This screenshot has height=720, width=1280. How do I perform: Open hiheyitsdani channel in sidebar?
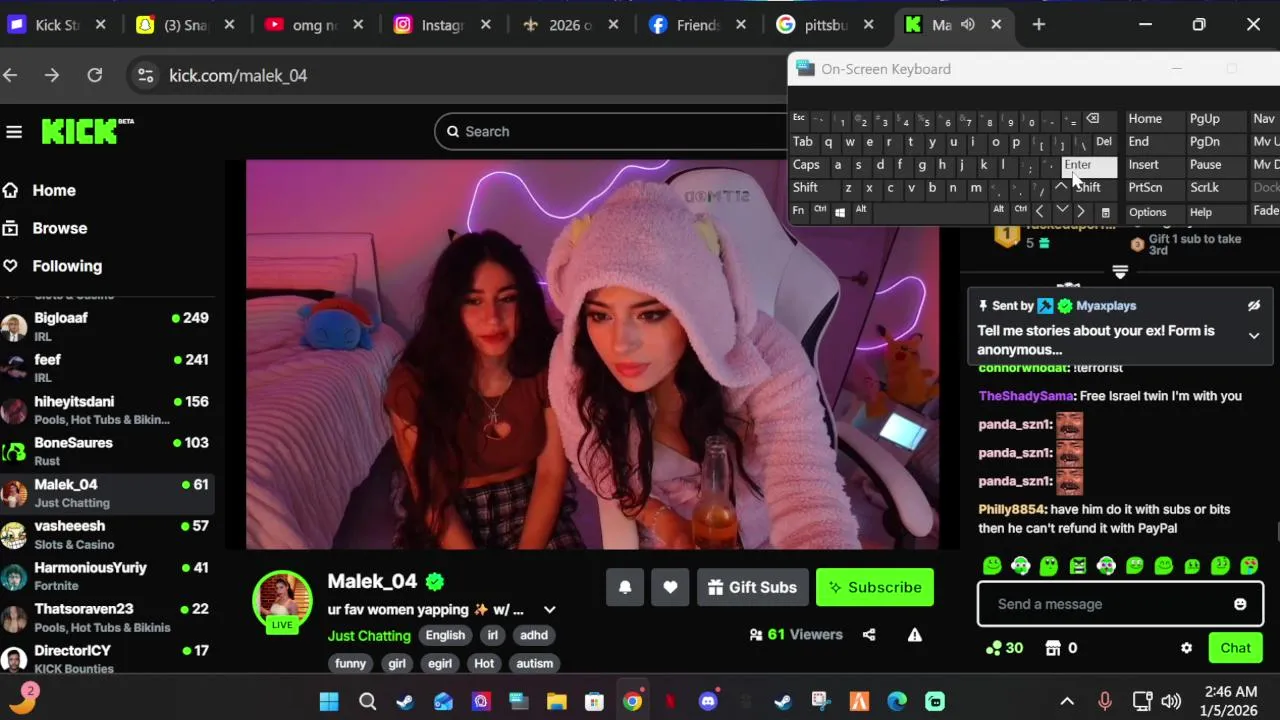tap(107, 410)
